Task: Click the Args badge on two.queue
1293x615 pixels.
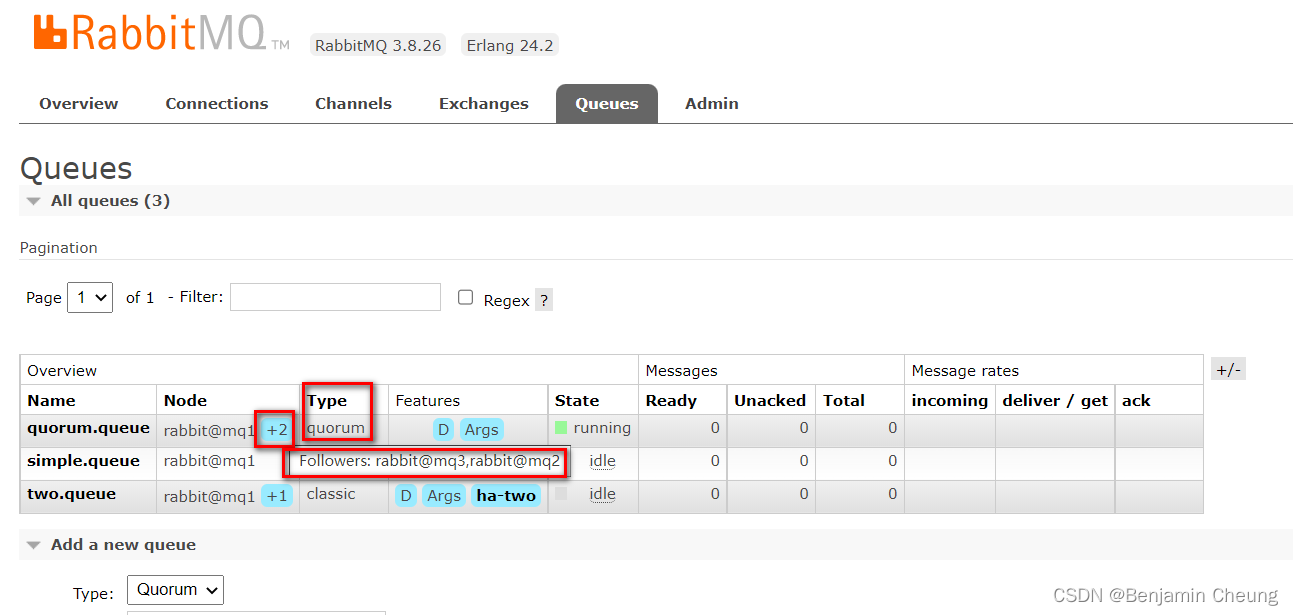Action: coord(443,496)
